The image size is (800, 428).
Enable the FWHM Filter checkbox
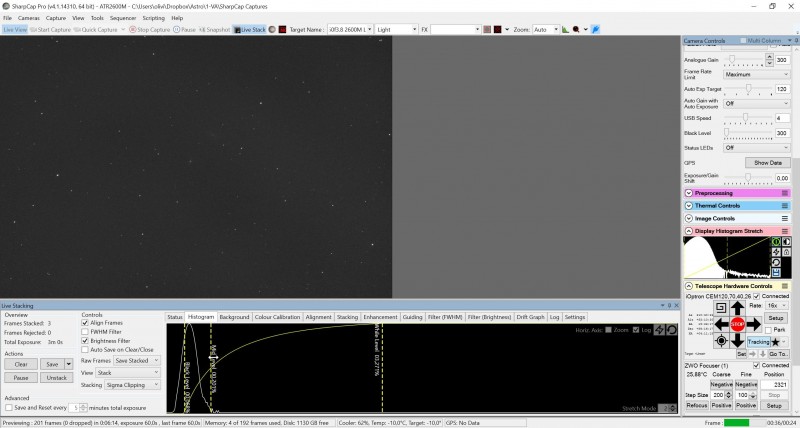[85, 332]
